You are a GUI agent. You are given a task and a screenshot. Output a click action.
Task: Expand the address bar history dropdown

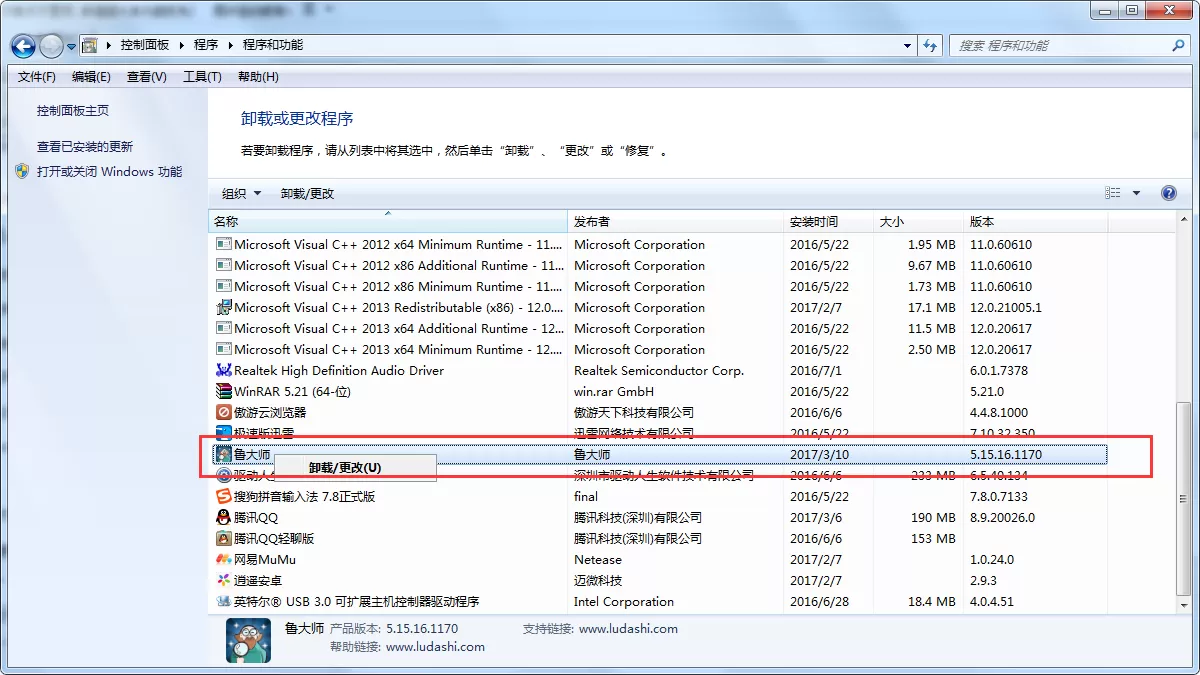[x=908, y=46]
